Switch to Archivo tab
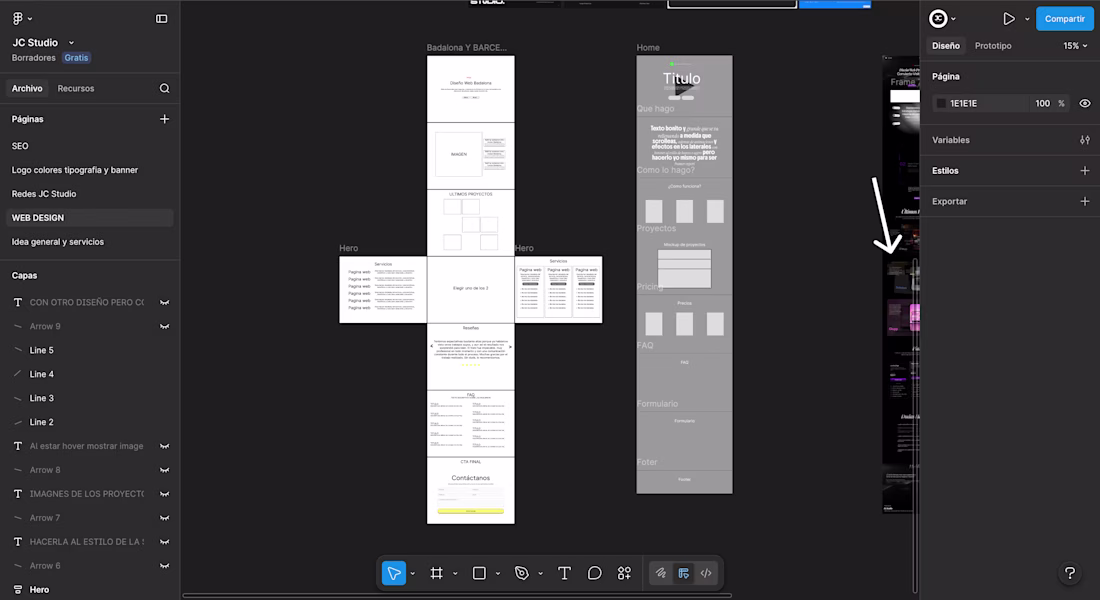Image resolution: width=1100 pixels, height=600 pixels. point(27,88)
